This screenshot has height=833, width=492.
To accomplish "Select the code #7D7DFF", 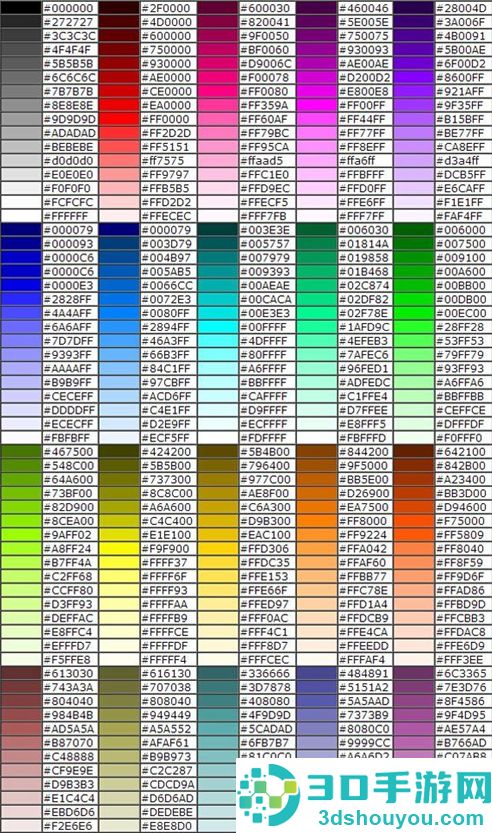I will [x=68, y=341].
